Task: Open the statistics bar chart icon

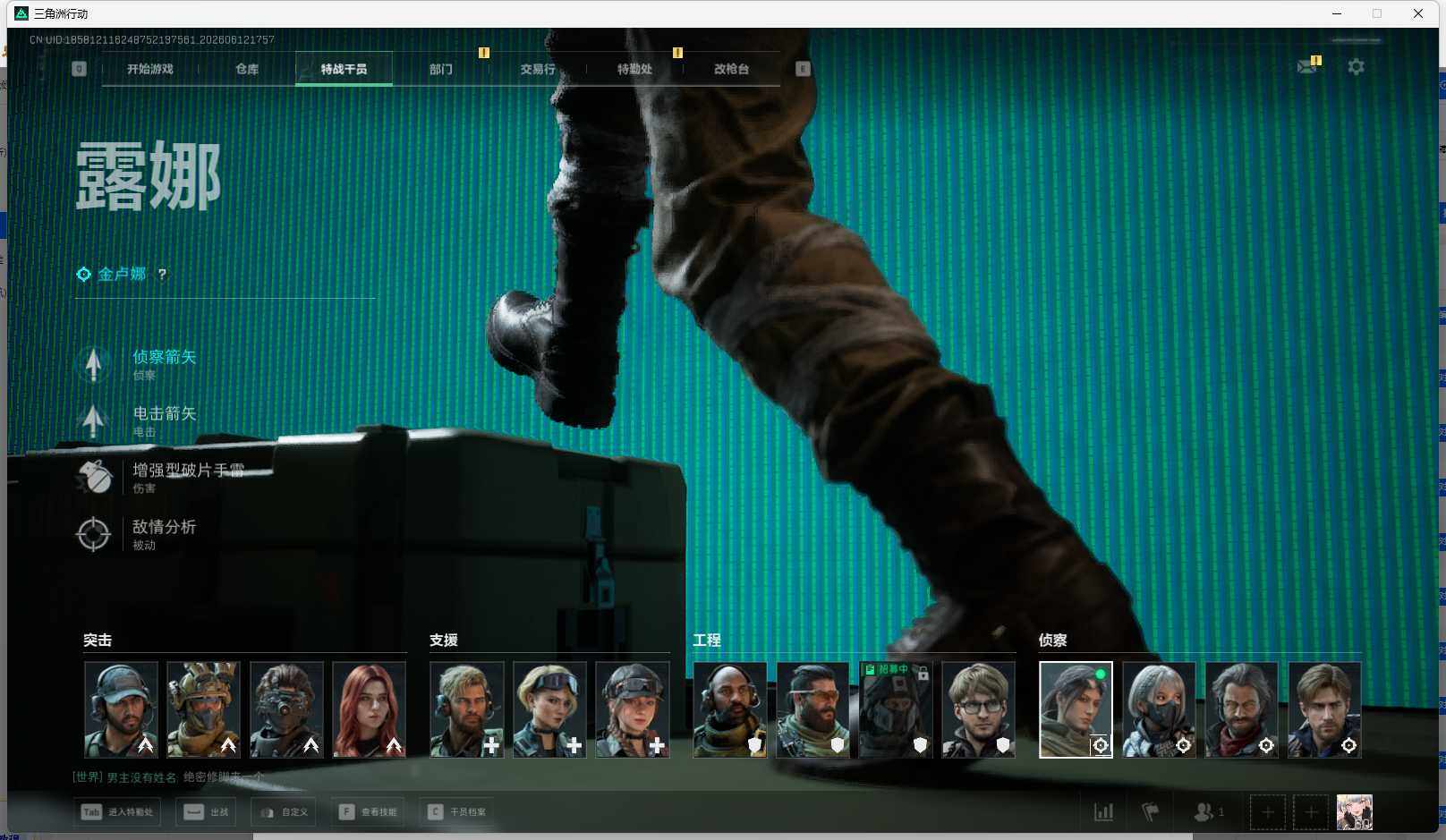Action: 1104,812
